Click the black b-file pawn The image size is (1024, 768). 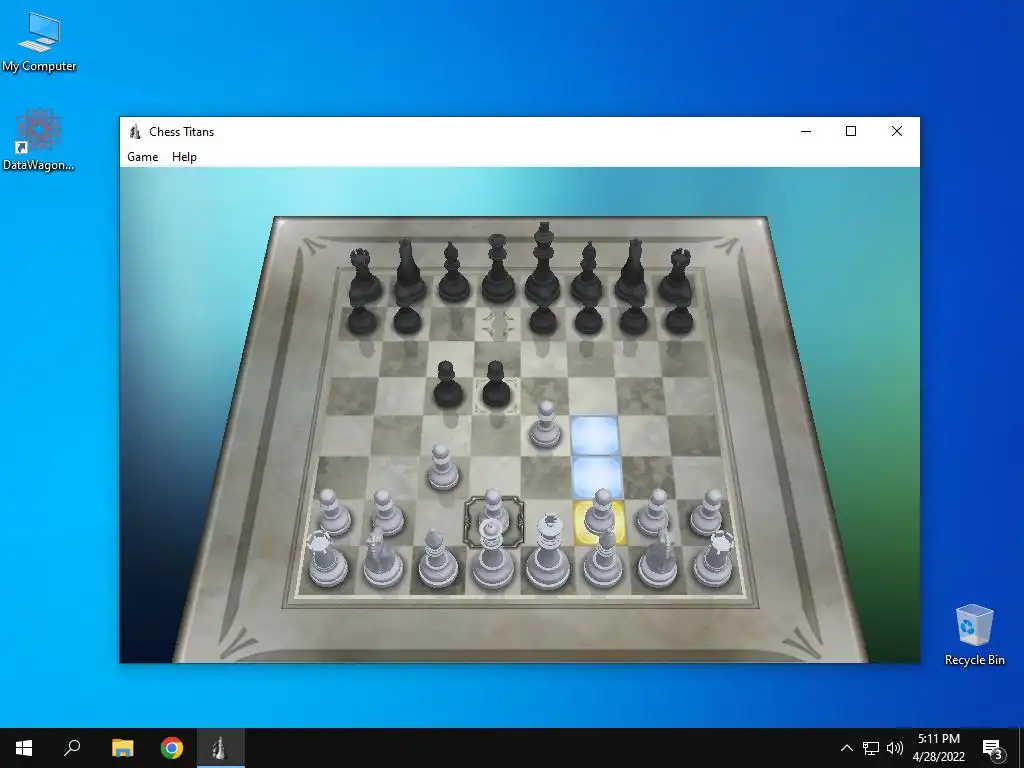point(406,320)
